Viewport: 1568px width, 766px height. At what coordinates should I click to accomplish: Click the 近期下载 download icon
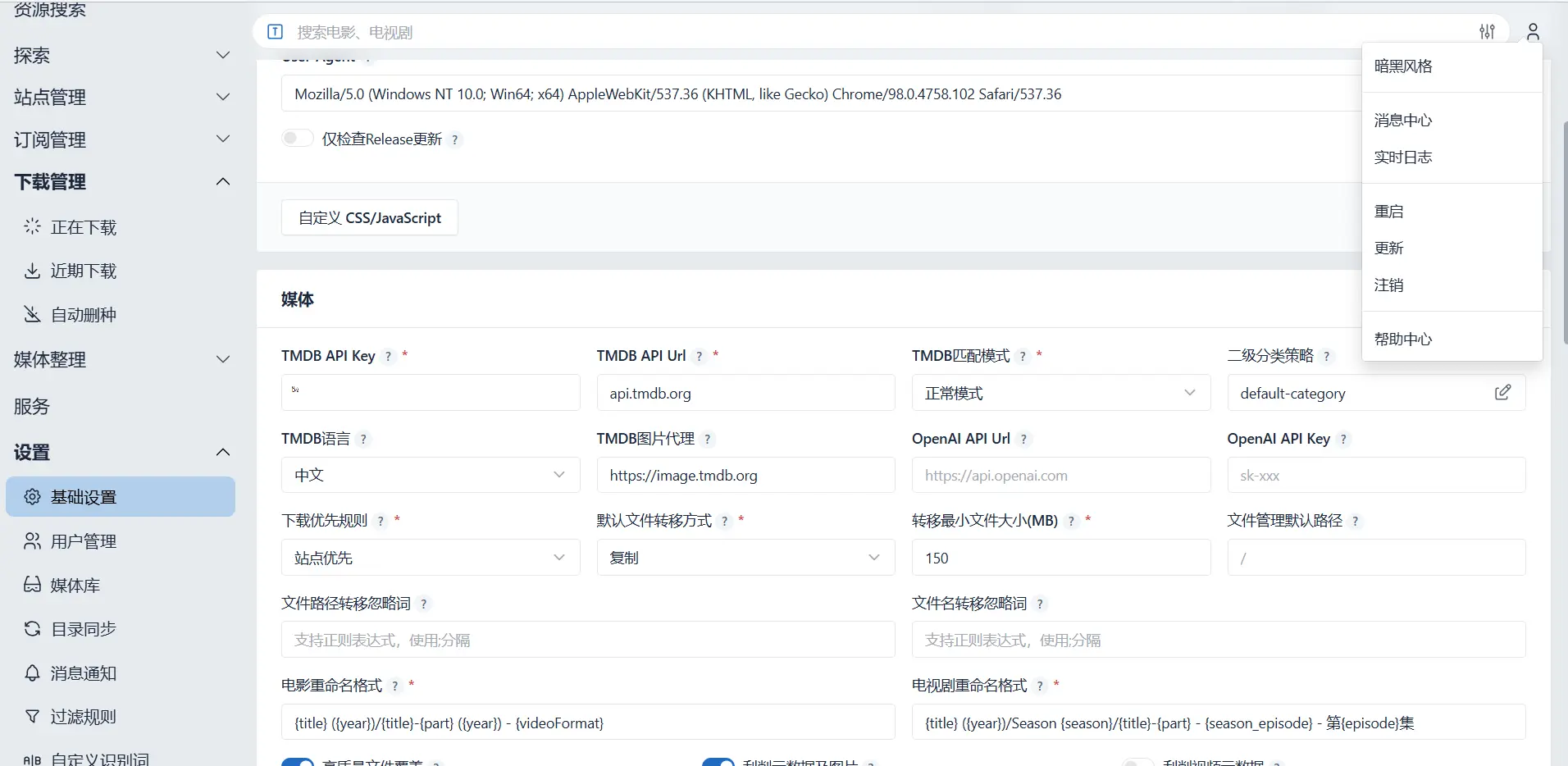coord(32,271)
